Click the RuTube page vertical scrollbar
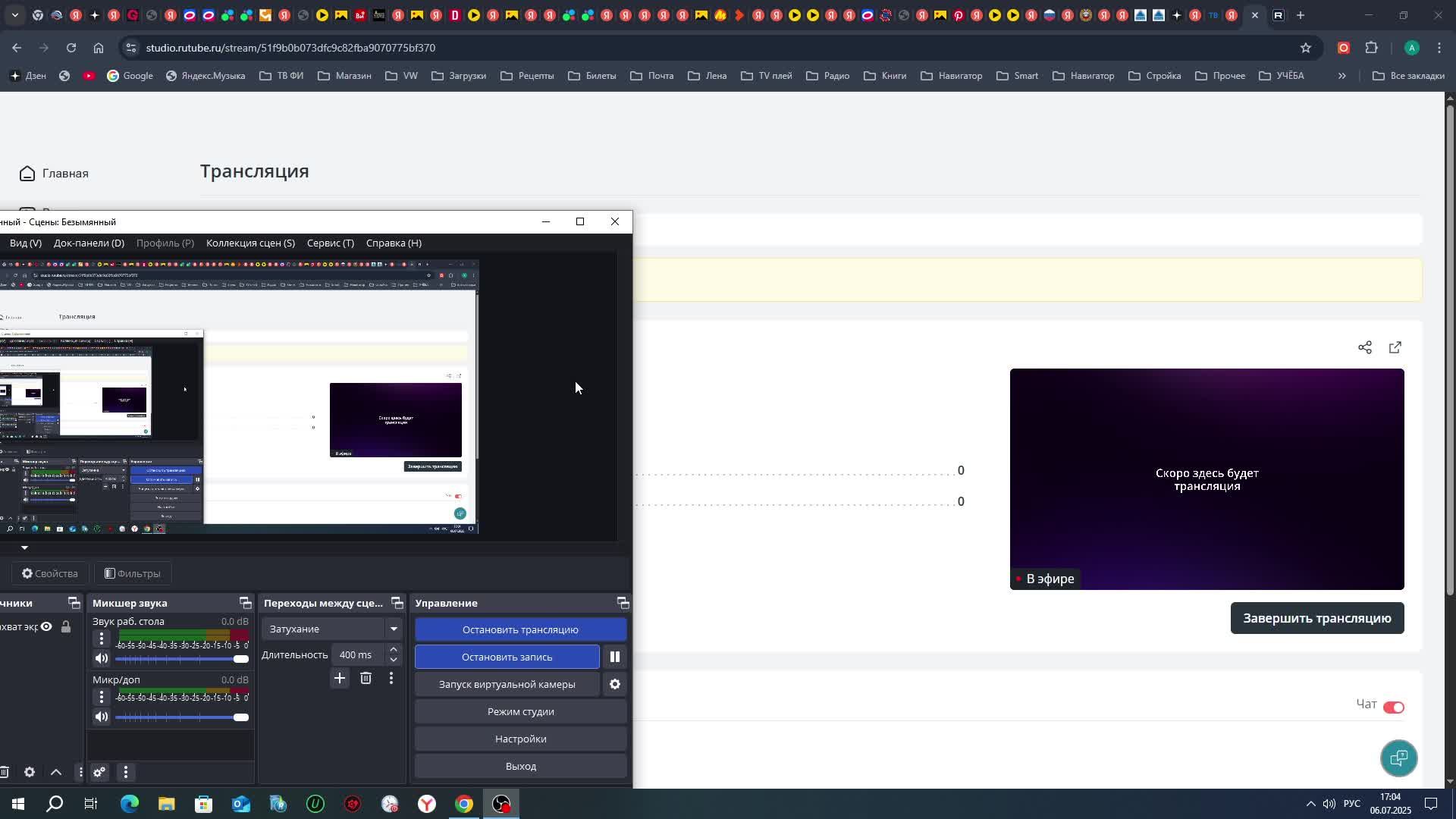This screenshot has height=819, width=1456. [1450, 349]
